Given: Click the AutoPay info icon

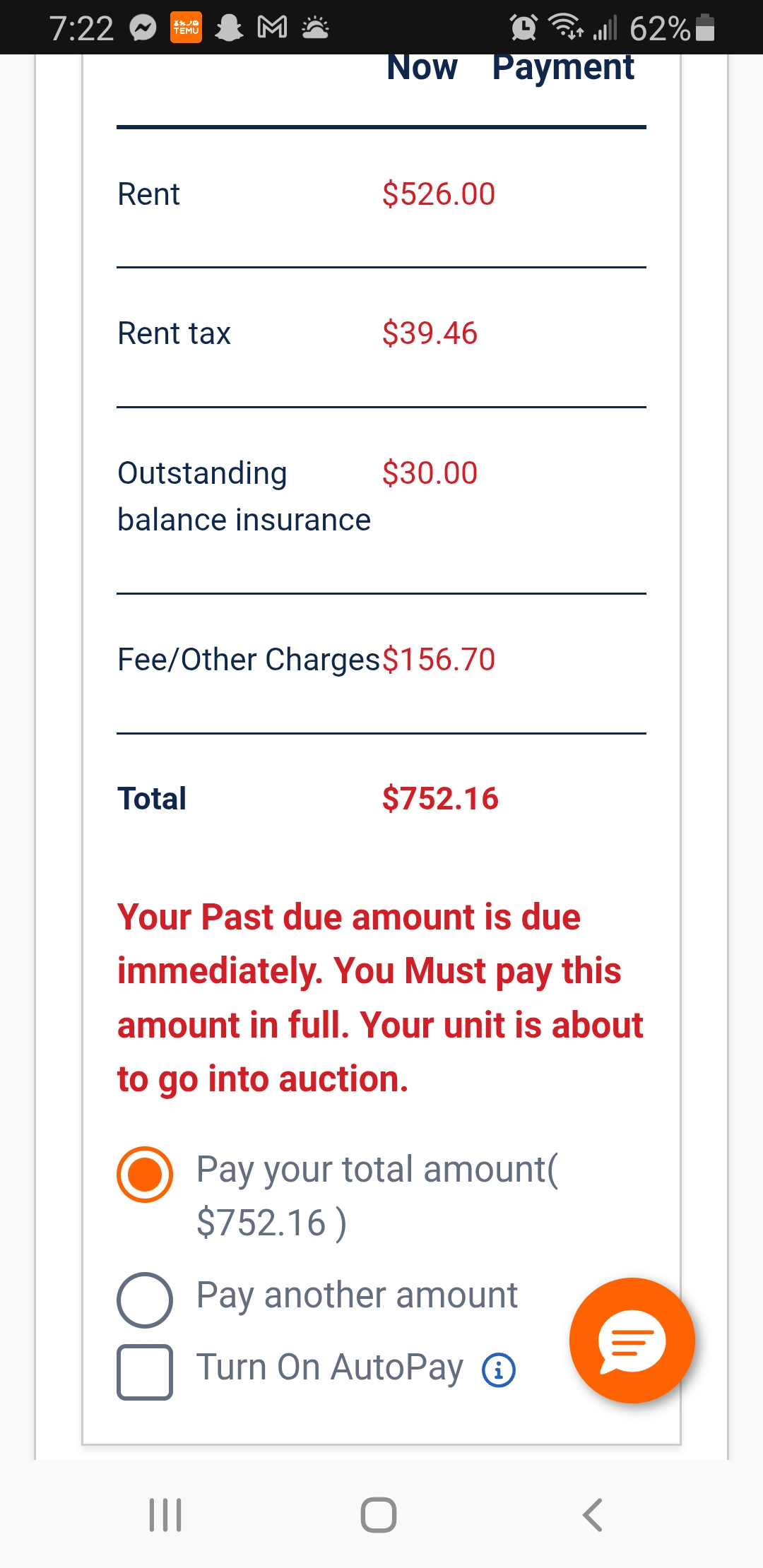Looking at the screenshot, I should (x=499, y=1371).
